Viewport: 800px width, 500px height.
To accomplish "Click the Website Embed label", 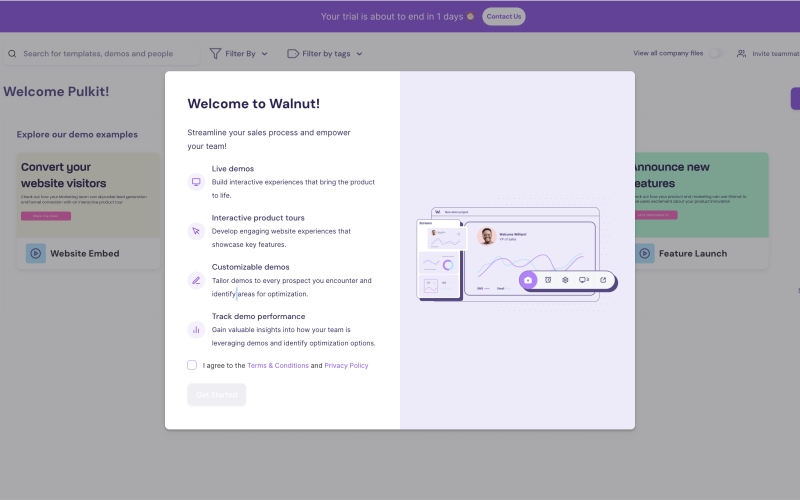I will coord(85,254).
